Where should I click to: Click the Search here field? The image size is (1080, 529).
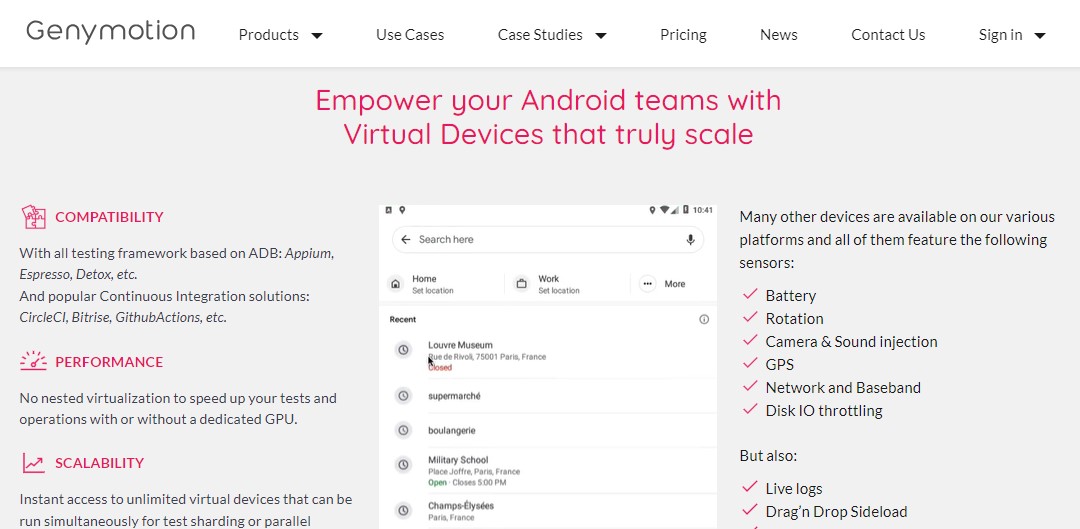548,240
